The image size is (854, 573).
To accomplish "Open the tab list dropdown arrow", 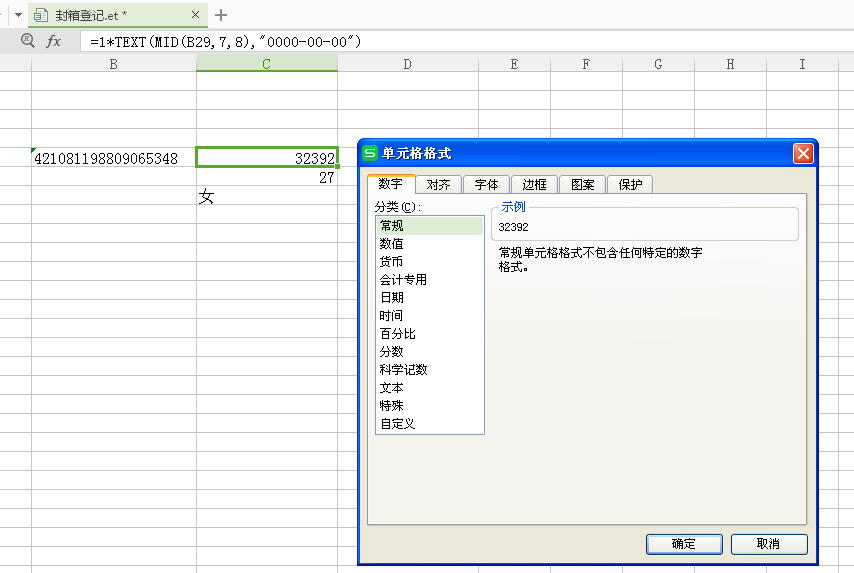I will [x=18, y=15].
